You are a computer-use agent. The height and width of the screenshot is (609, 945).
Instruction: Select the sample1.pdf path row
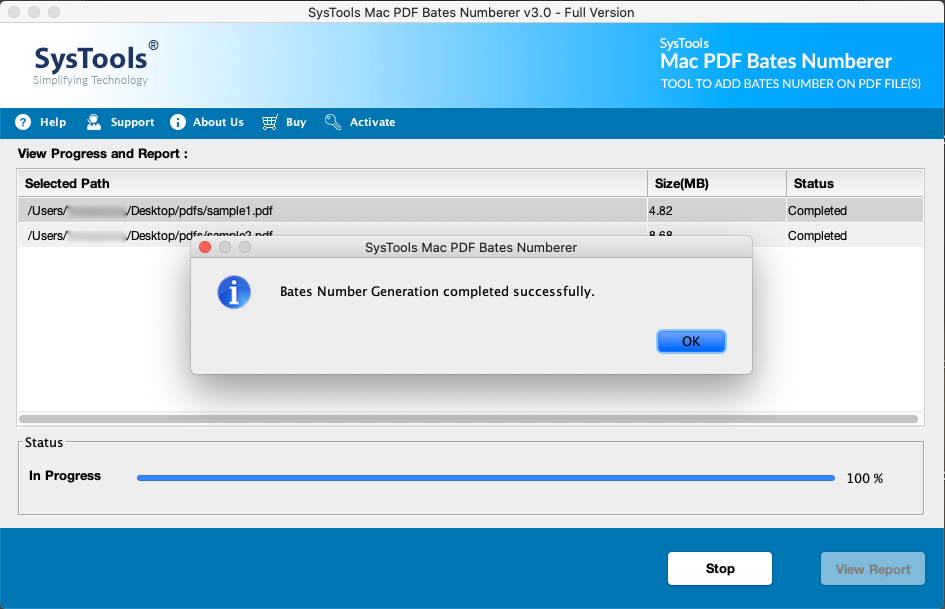(333, 210)
